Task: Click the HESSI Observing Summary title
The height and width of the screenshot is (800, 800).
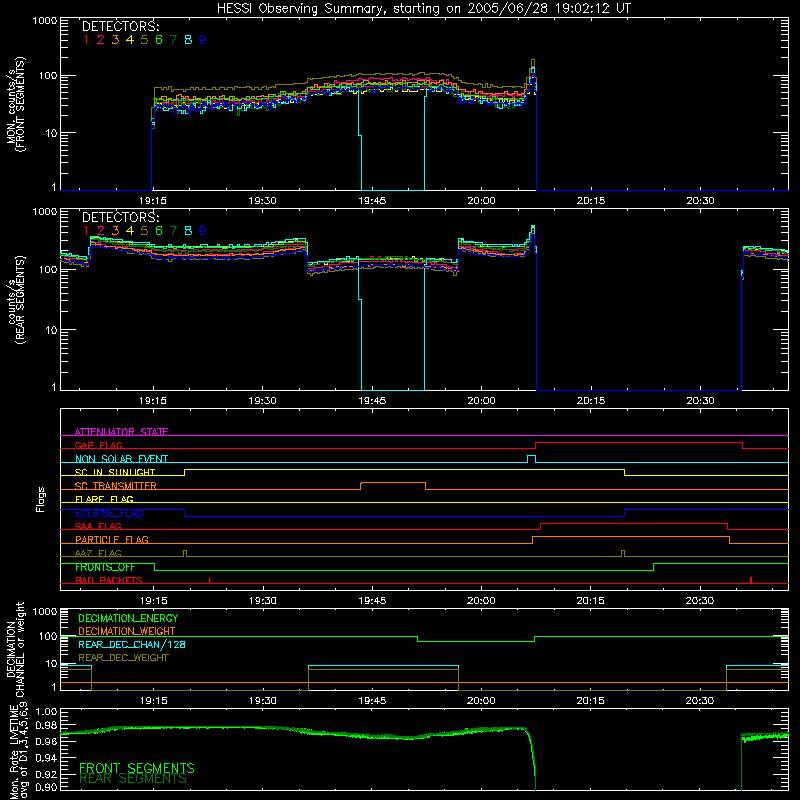Action: pos(423,8)
